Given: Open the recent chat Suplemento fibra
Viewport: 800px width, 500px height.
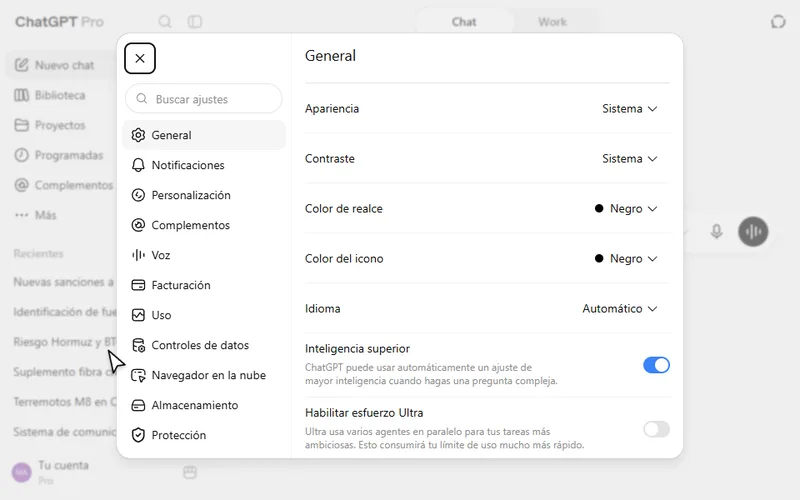Looking at the screenshot, I should [x=63, y=372].
